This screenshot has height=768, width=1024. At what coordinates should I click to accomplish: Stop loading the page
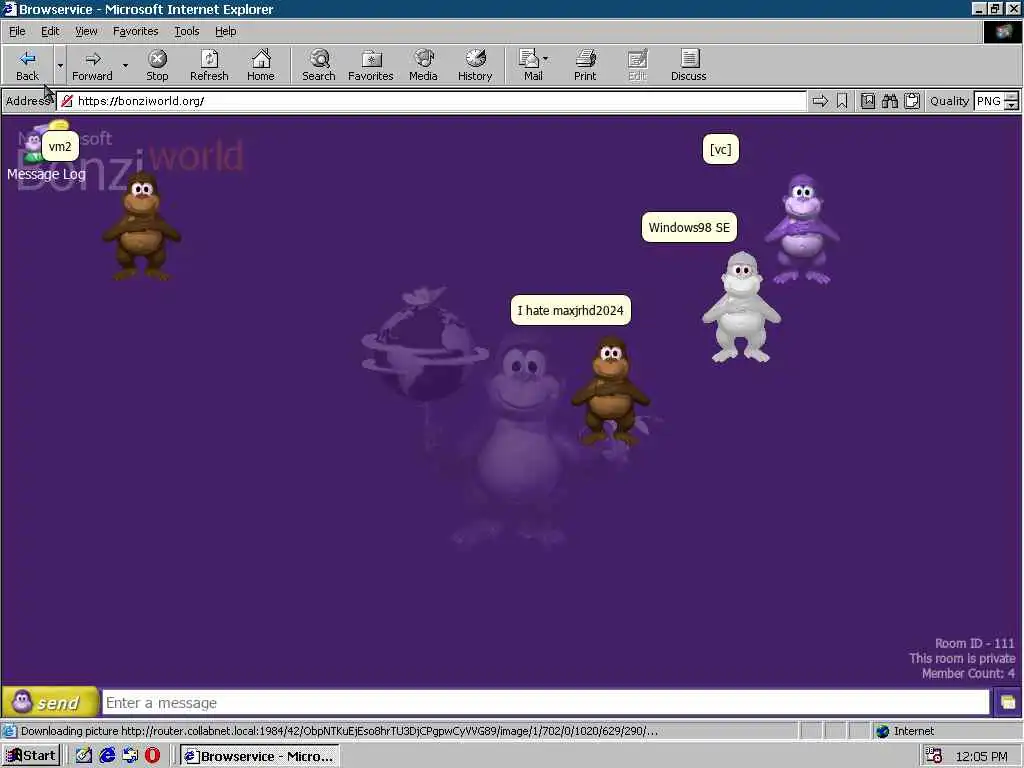pos(157,65)
